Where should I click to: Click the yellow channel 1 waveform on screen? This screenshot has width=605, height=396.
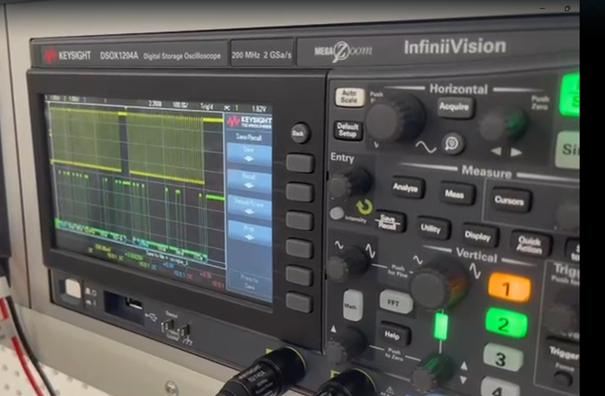click(x=127, y=142)
